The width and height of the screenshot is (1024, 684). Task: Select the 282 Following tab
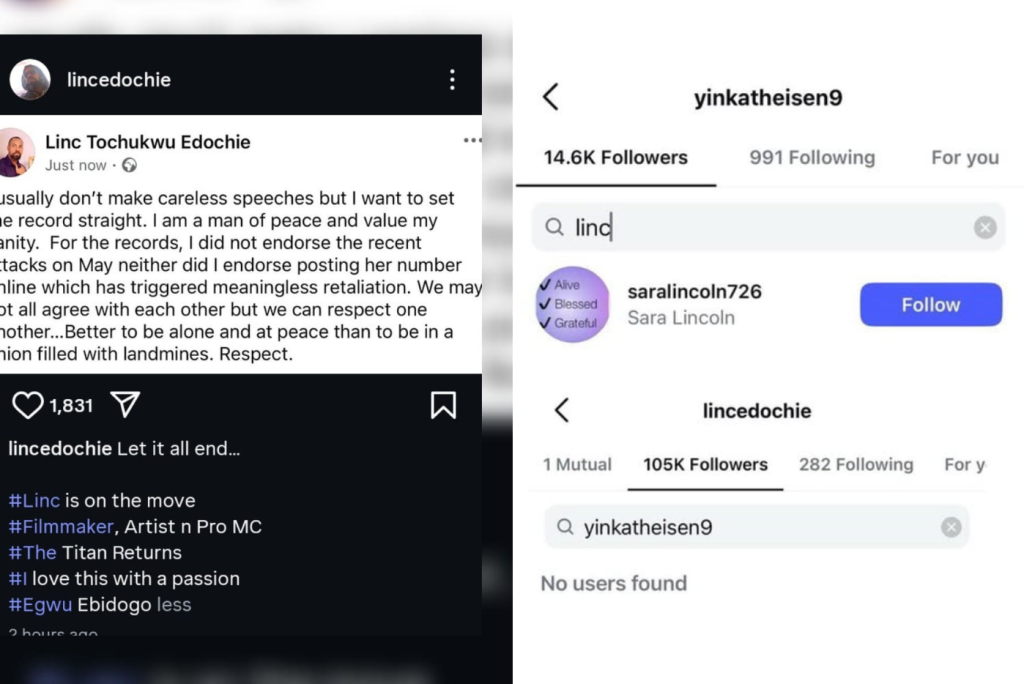pos(856,465)
